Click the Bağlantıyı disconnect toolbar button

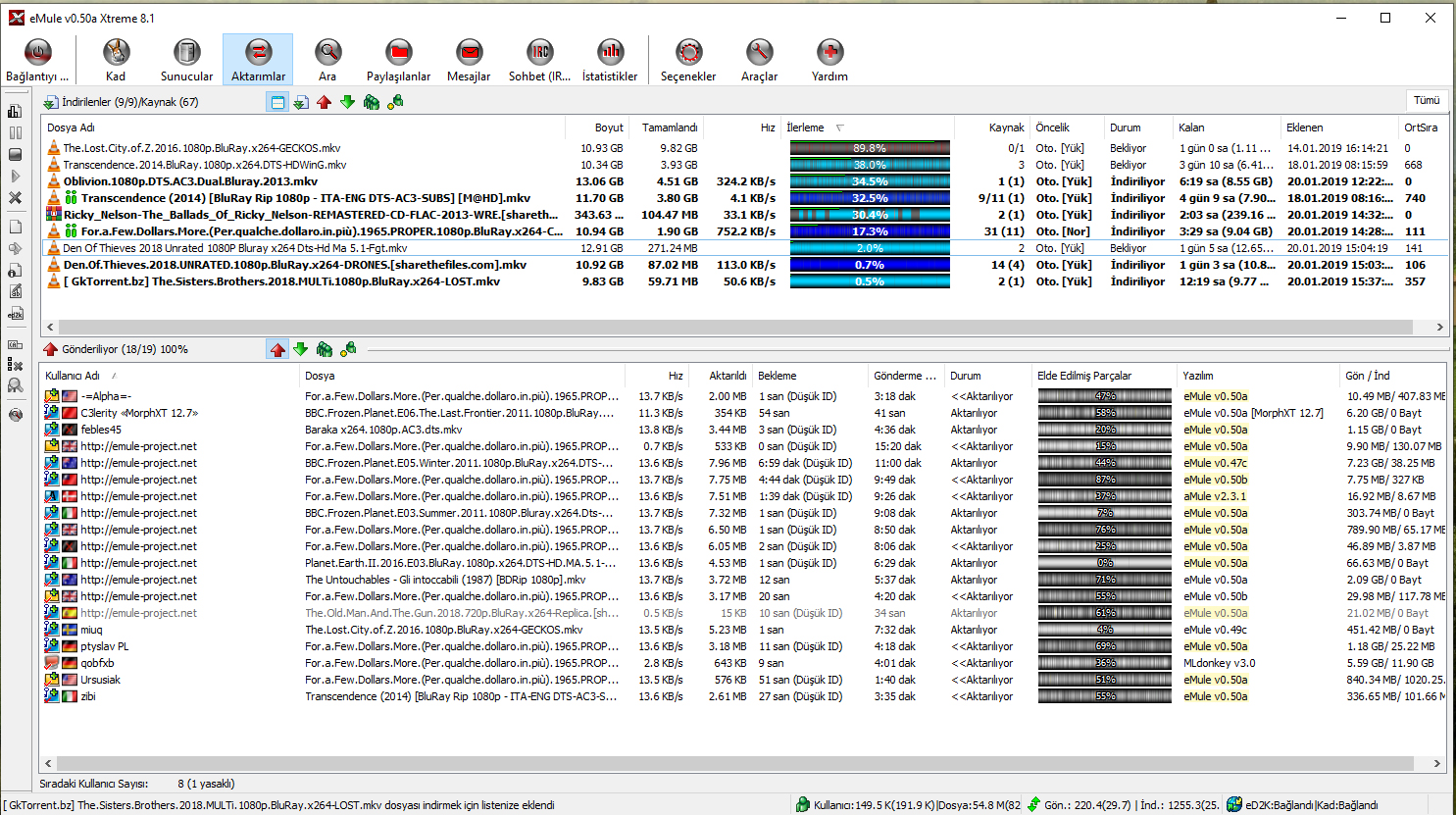(x=37, y=59)
